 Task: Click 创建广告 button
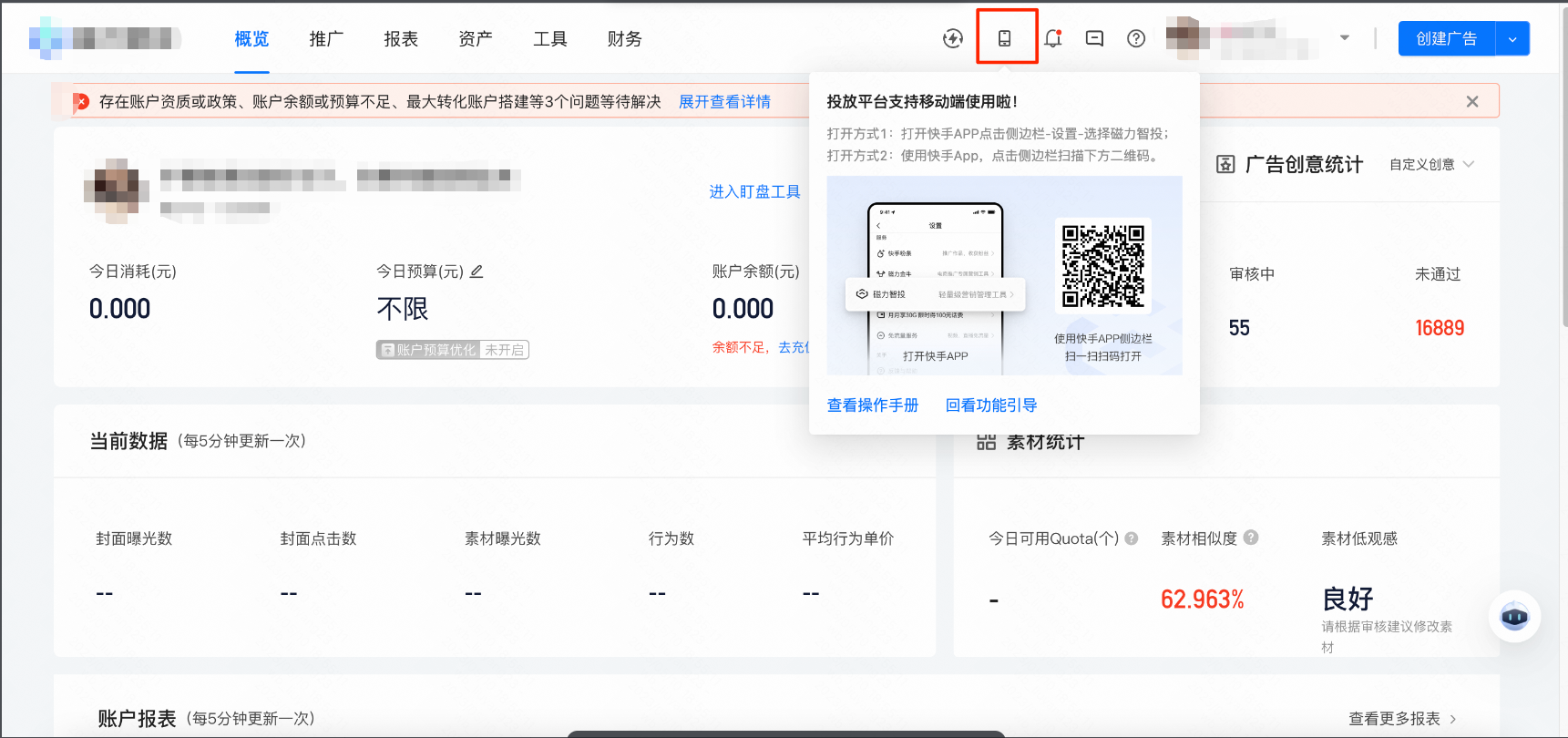pos(1446,38)
